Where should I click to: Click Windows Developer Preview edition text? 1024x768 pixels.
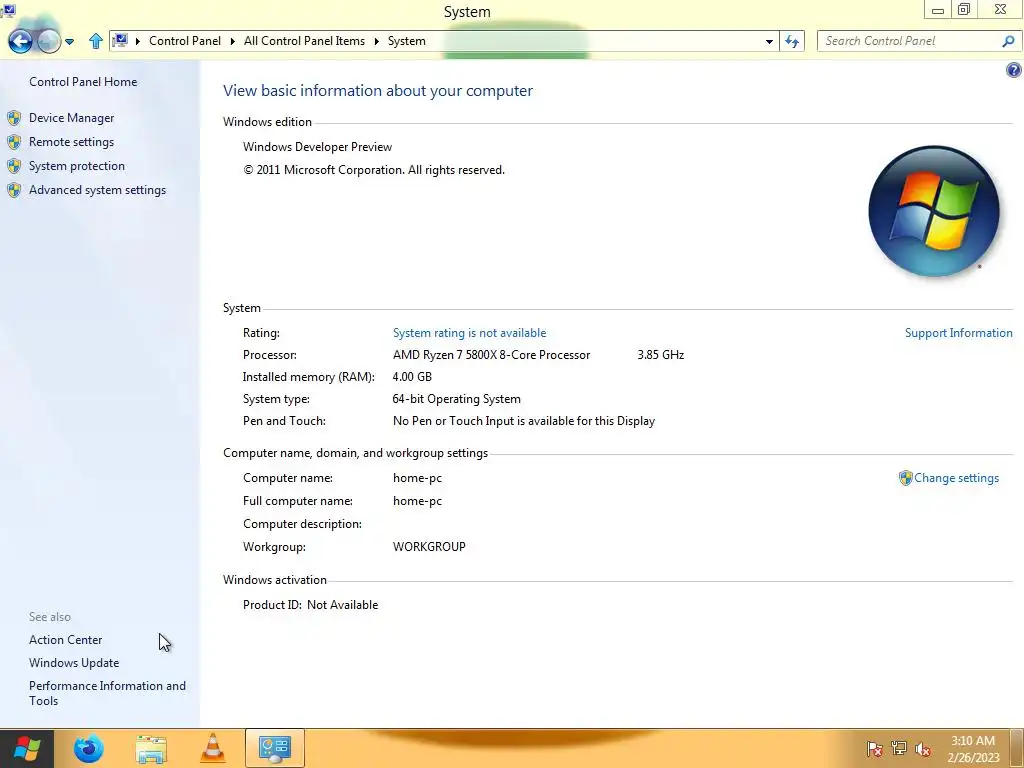click(x=317, y=147)
